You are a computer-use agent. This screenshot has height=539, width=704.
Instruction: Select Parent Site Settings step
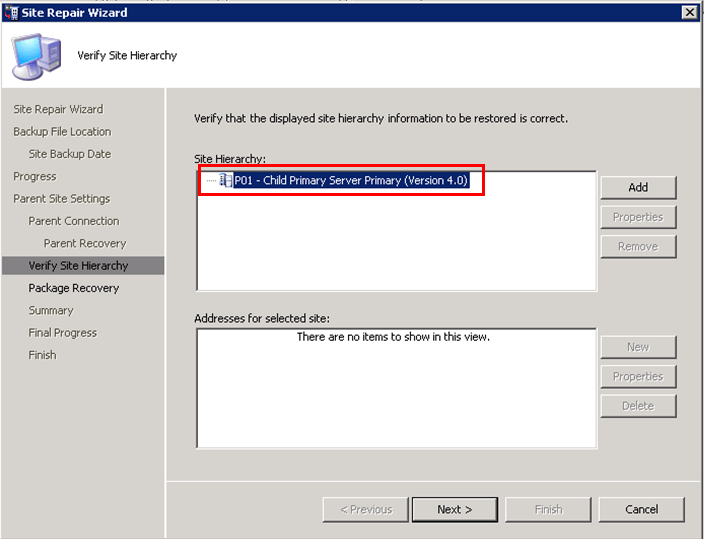point(62,199)
